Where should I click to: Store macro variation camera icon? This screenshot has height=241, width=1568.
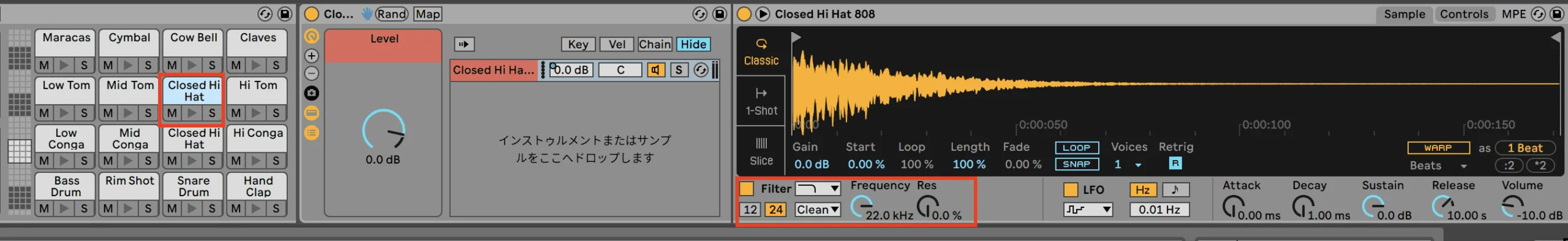(x=312, y=93)
